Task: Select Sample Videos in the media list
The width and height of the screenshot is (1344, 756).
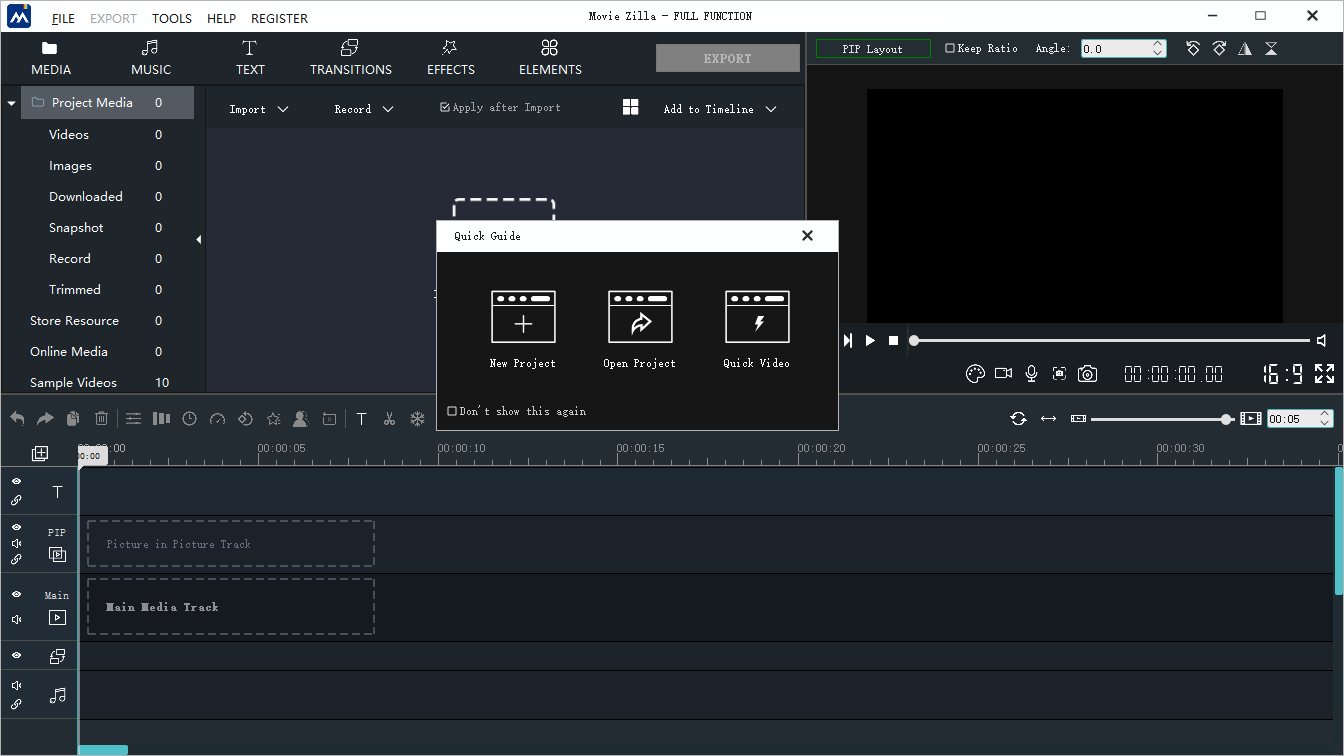Action: 73,383
